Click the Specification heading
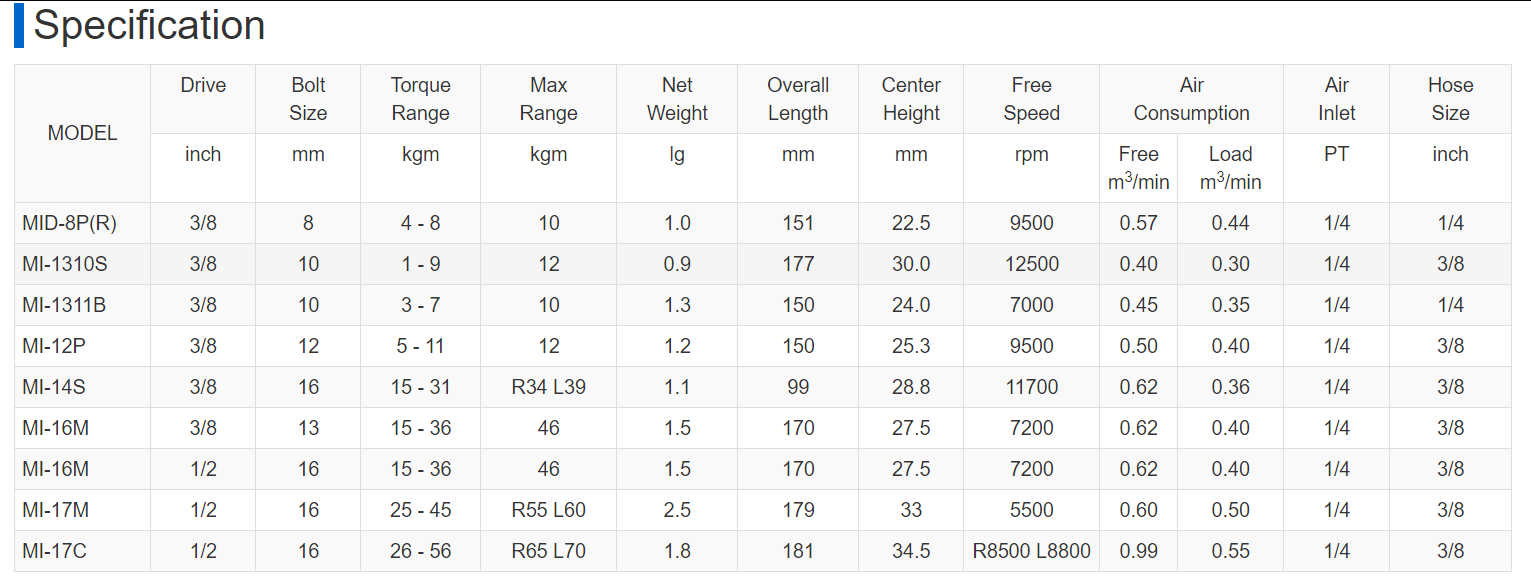 tap(149, 26)
